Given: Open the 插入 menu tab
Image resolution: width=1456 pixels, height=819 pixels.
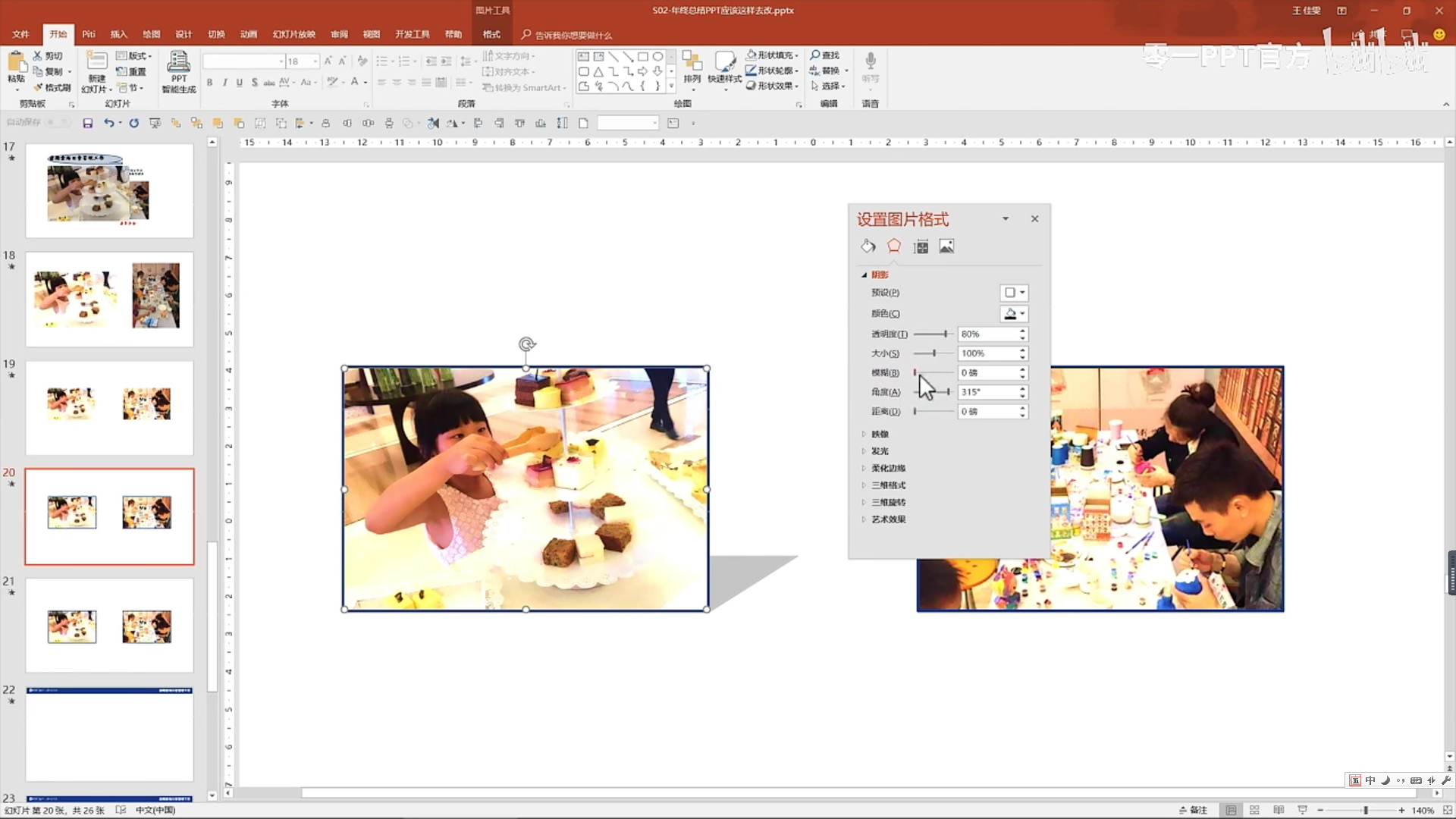Looking at the screenshot, I should (118, 35).
